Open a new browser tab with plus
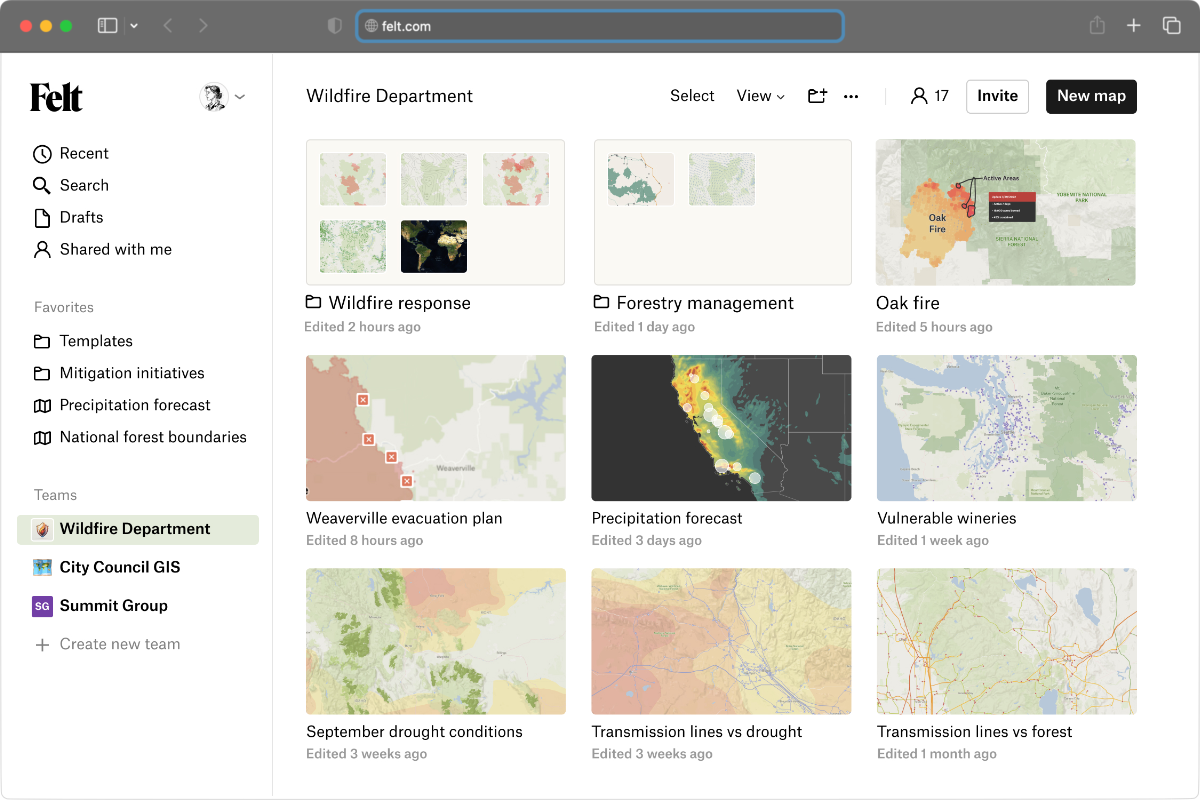1200x800 pixels. (x=1133, y=26)
